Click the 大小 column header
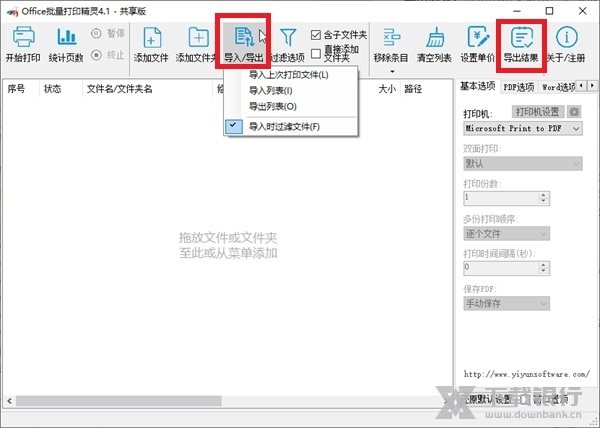This screenshot has height=428, width=600. (387, 89)
